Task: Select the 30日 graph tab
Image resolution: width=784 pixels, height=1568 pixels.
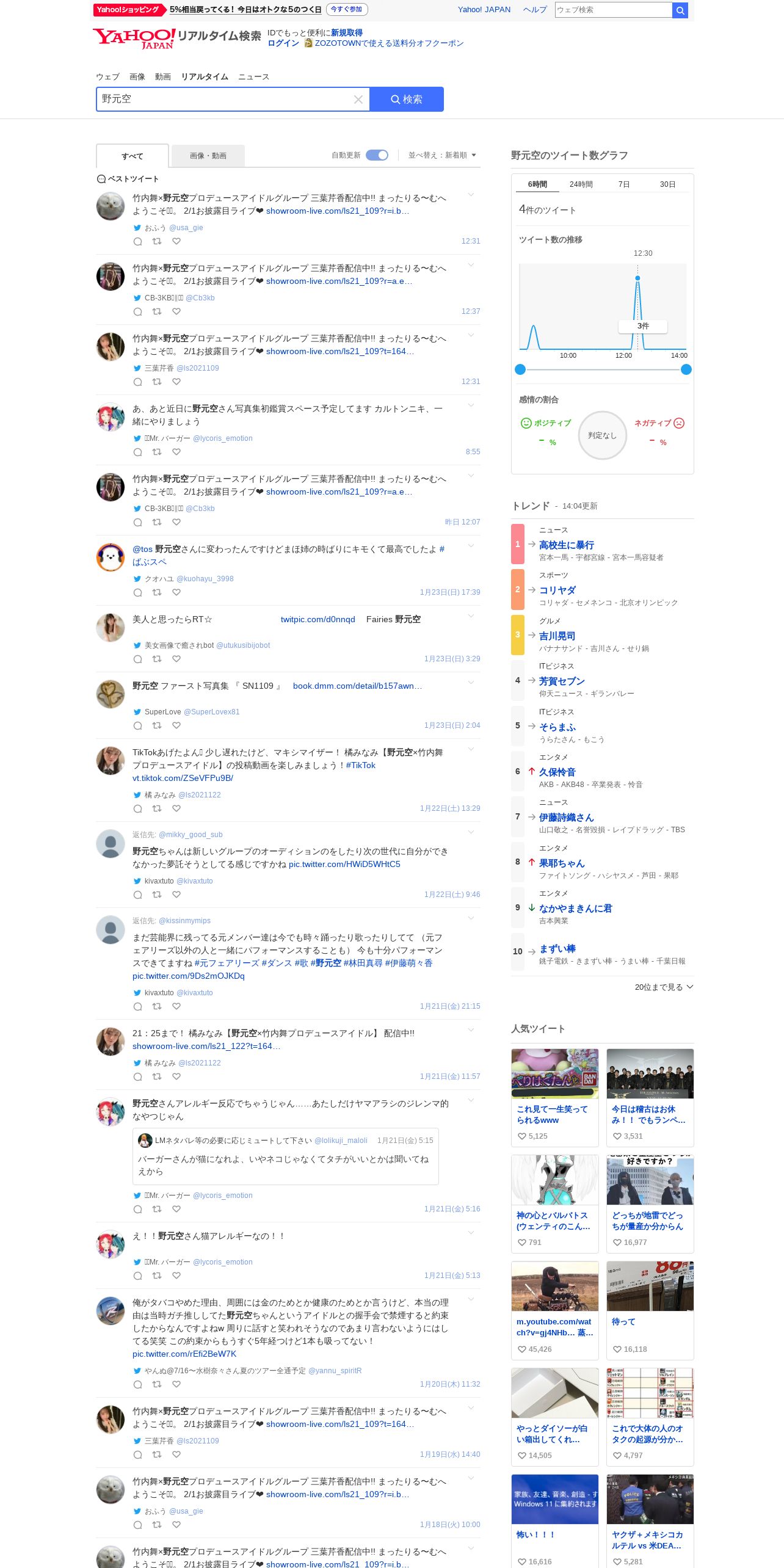Action: click(667, 184)
